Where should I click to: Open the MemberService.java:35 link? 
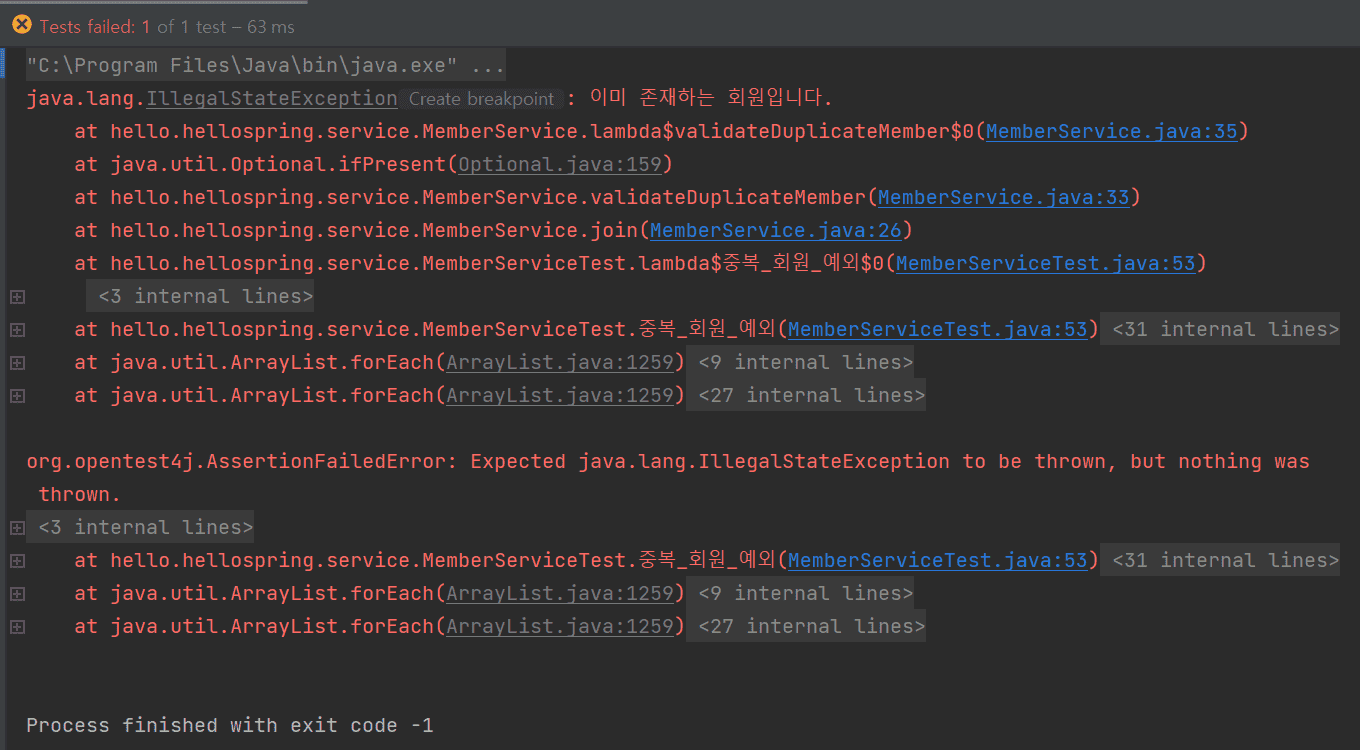(x=1111, y=132)
